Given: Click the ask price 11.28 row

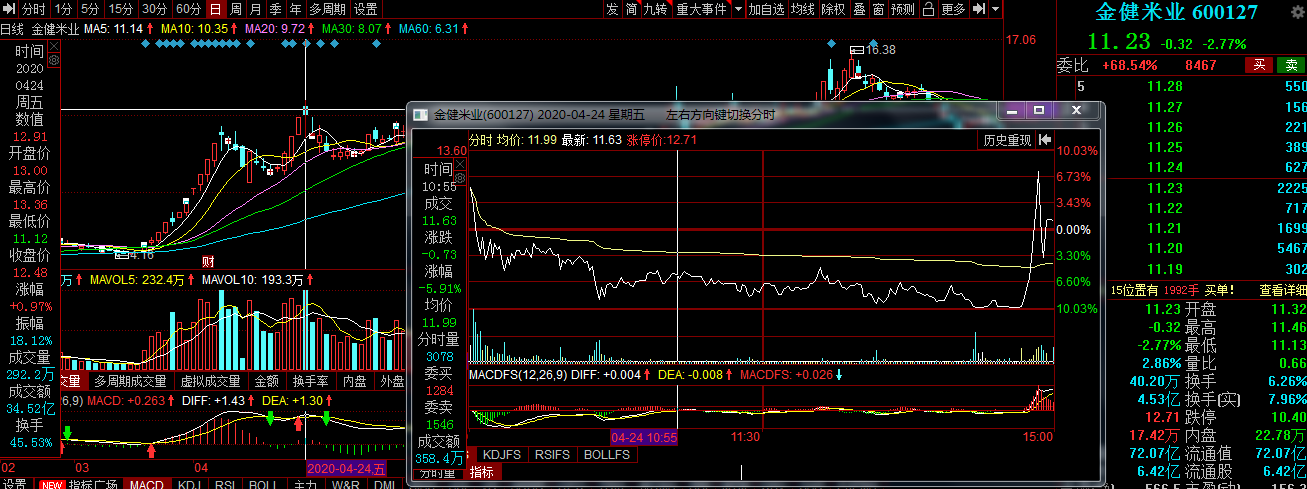Looking at the screenshot, I should 1182,87.
